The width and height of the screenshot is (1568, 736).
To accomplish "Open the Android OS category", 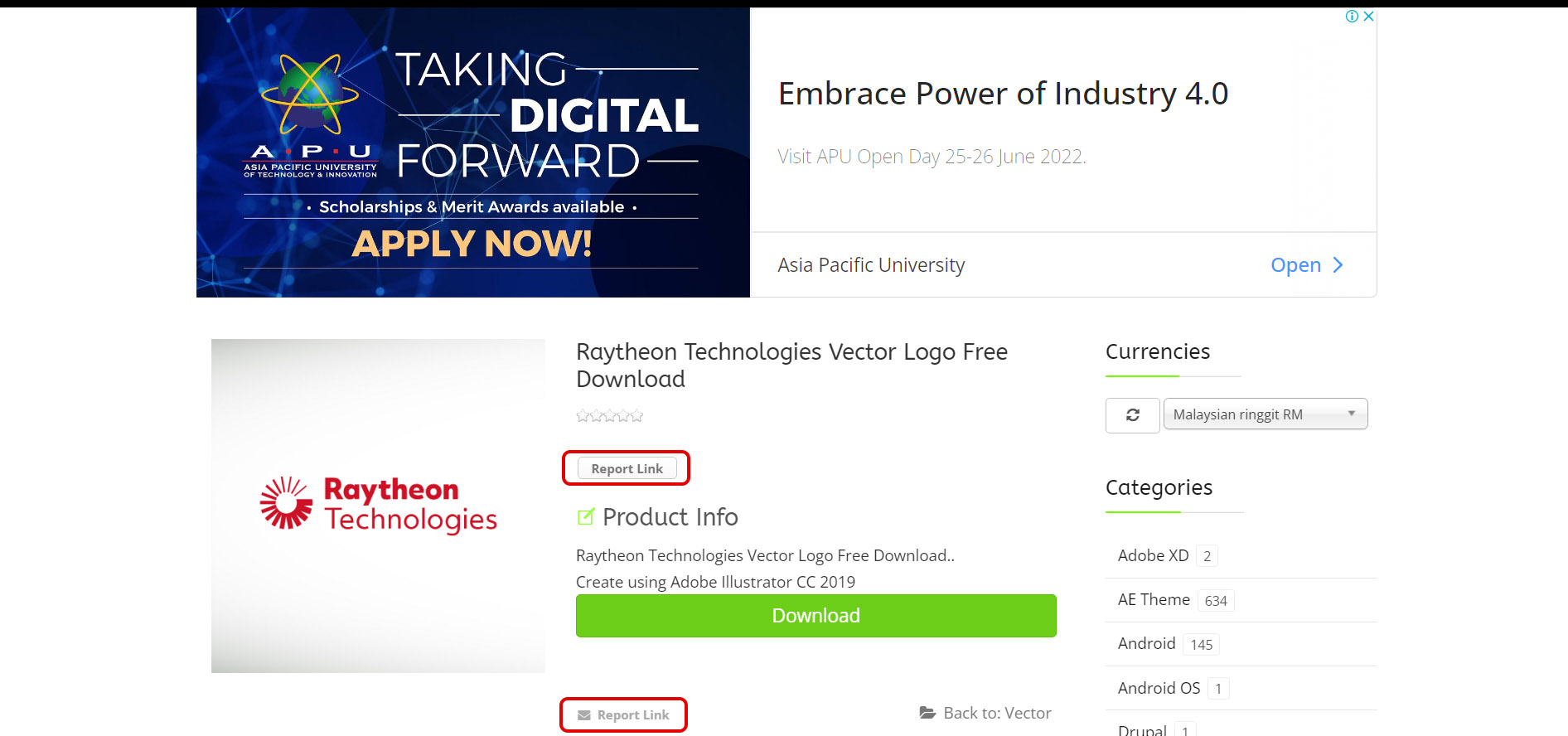I will (1159, 688).
